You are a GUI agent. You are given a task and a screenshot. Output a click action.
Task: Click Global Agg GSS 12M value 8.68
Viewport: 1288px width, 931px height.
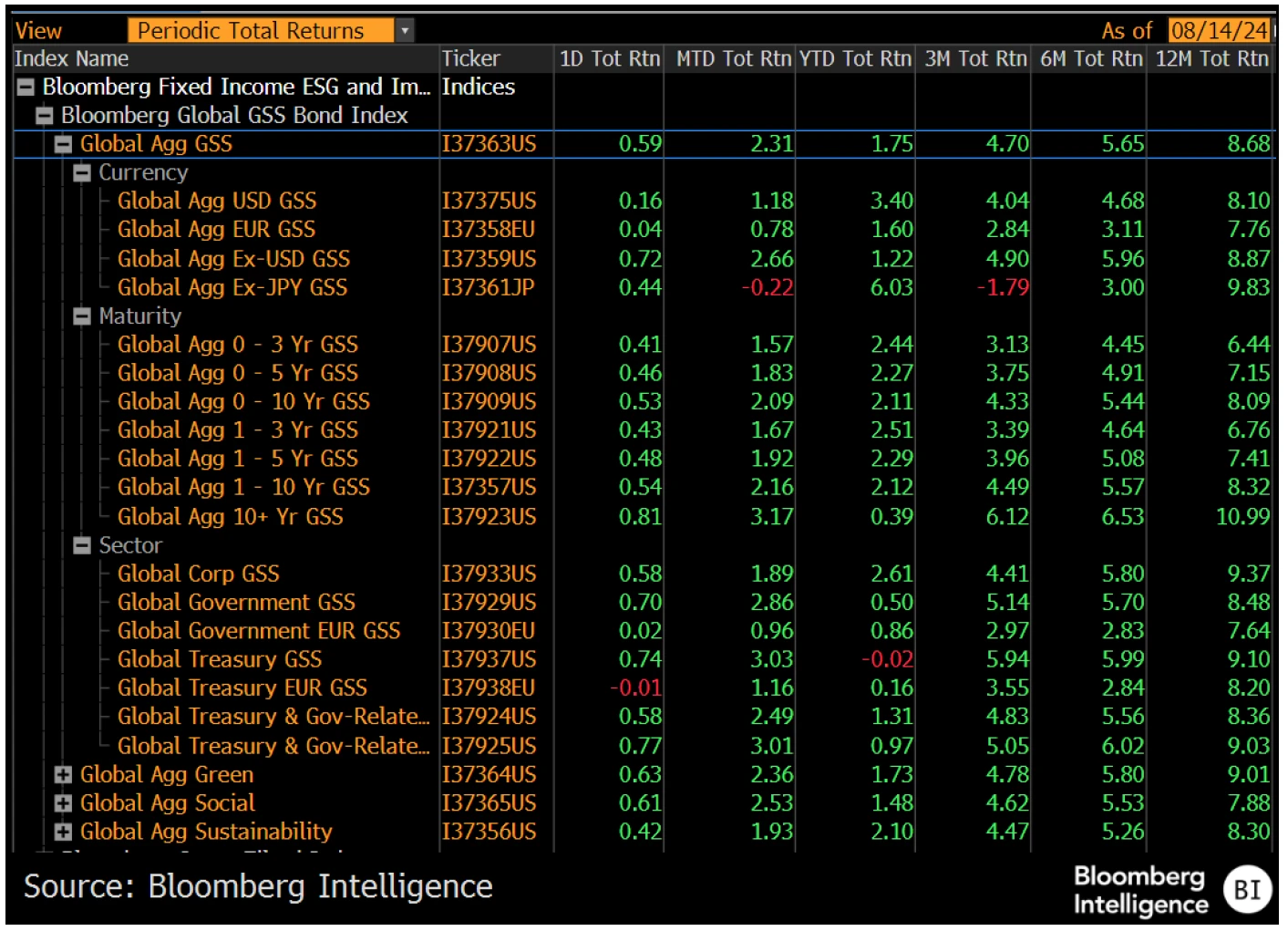pos(1248,144)
